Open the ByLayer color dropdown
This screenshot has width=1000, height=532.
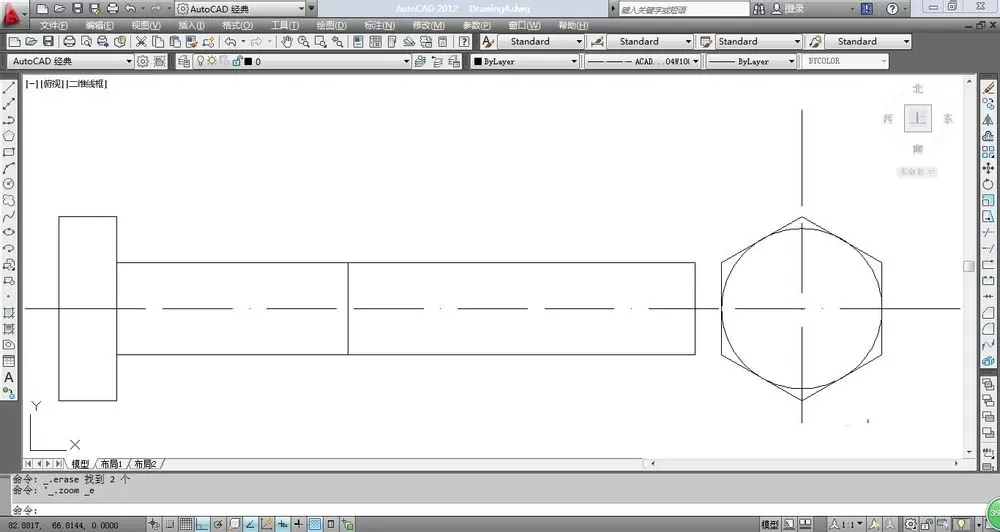525,61
